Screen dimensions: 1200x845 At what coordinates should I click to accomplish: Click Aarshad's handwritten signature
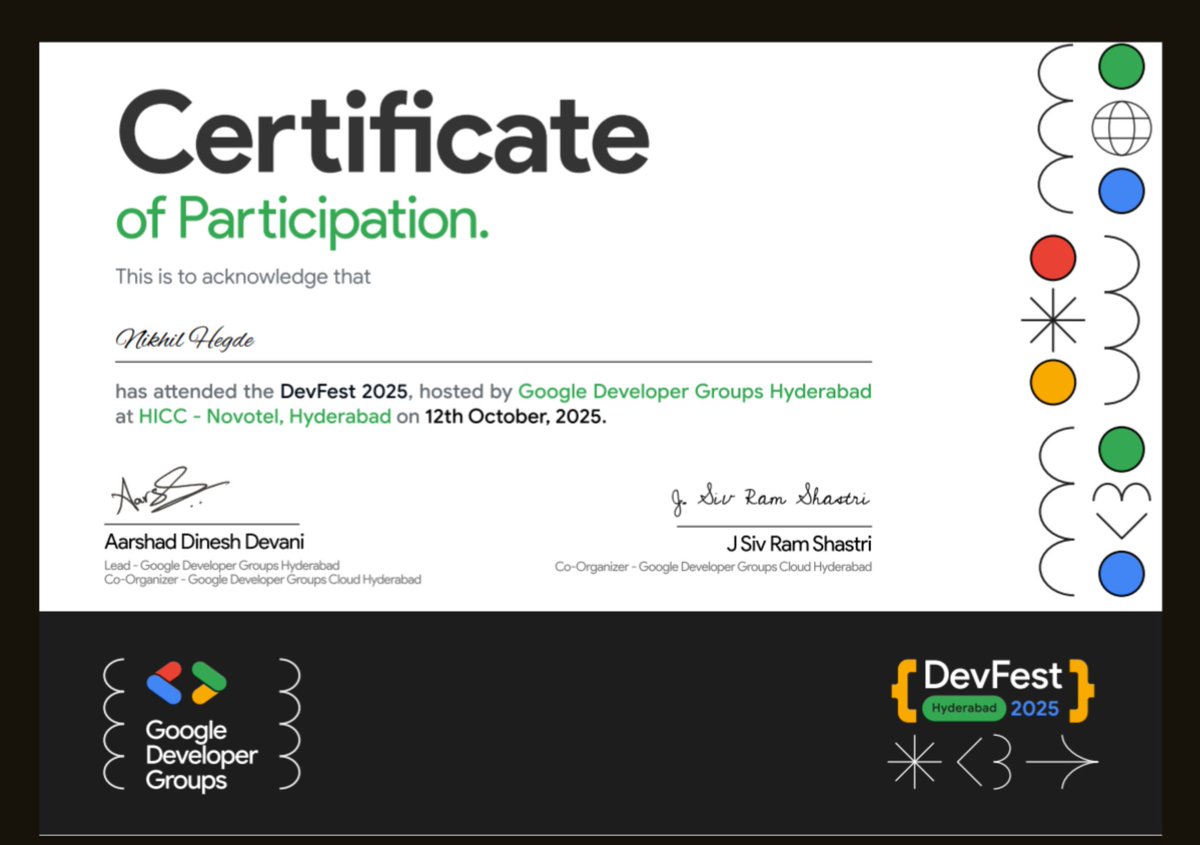(x=168, y=490)
